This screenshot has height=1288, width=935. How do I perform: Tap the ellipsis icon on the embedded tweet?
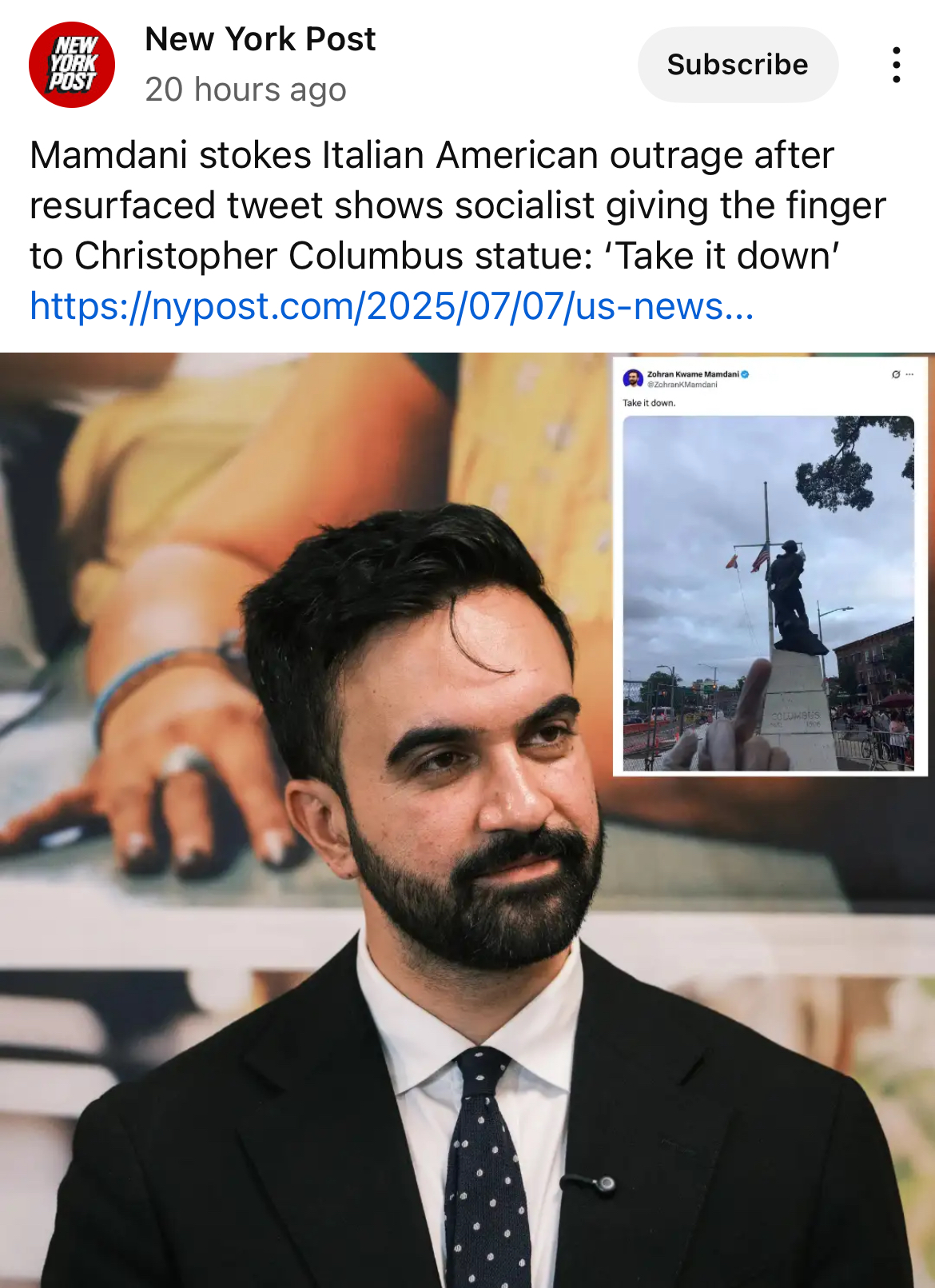point(909,374)
